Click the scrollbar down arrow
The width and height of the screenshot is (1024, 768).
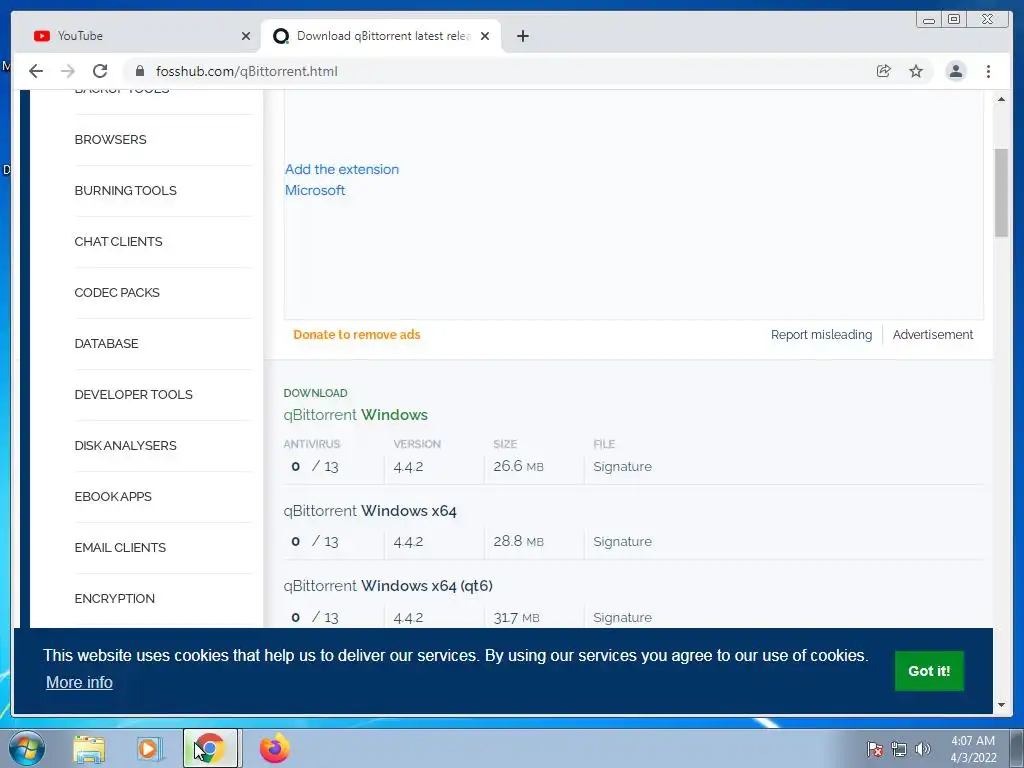(1001, 705)
